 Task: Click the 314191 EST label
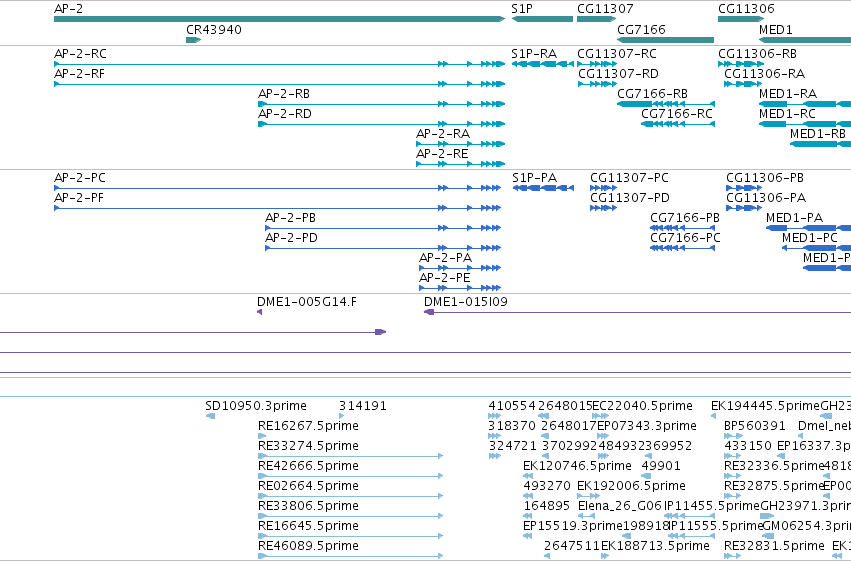point(363,406)
